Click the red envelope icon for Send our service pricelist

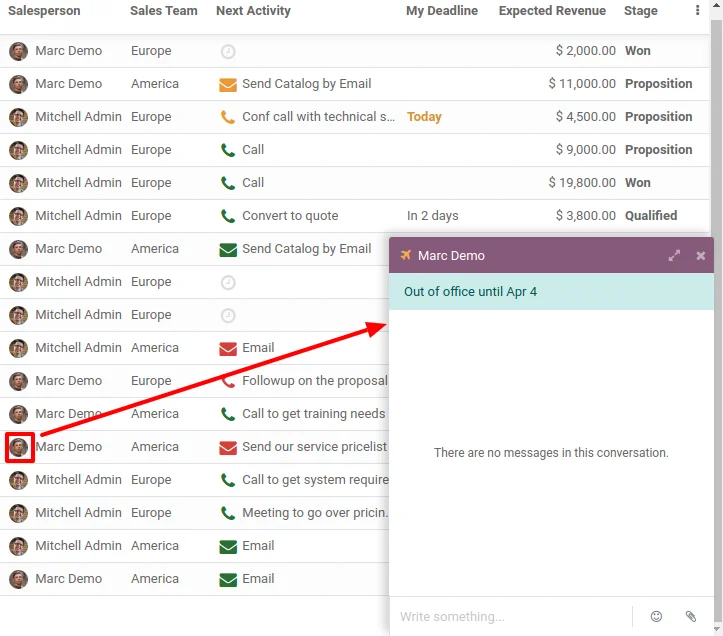(x=228, y=447)
